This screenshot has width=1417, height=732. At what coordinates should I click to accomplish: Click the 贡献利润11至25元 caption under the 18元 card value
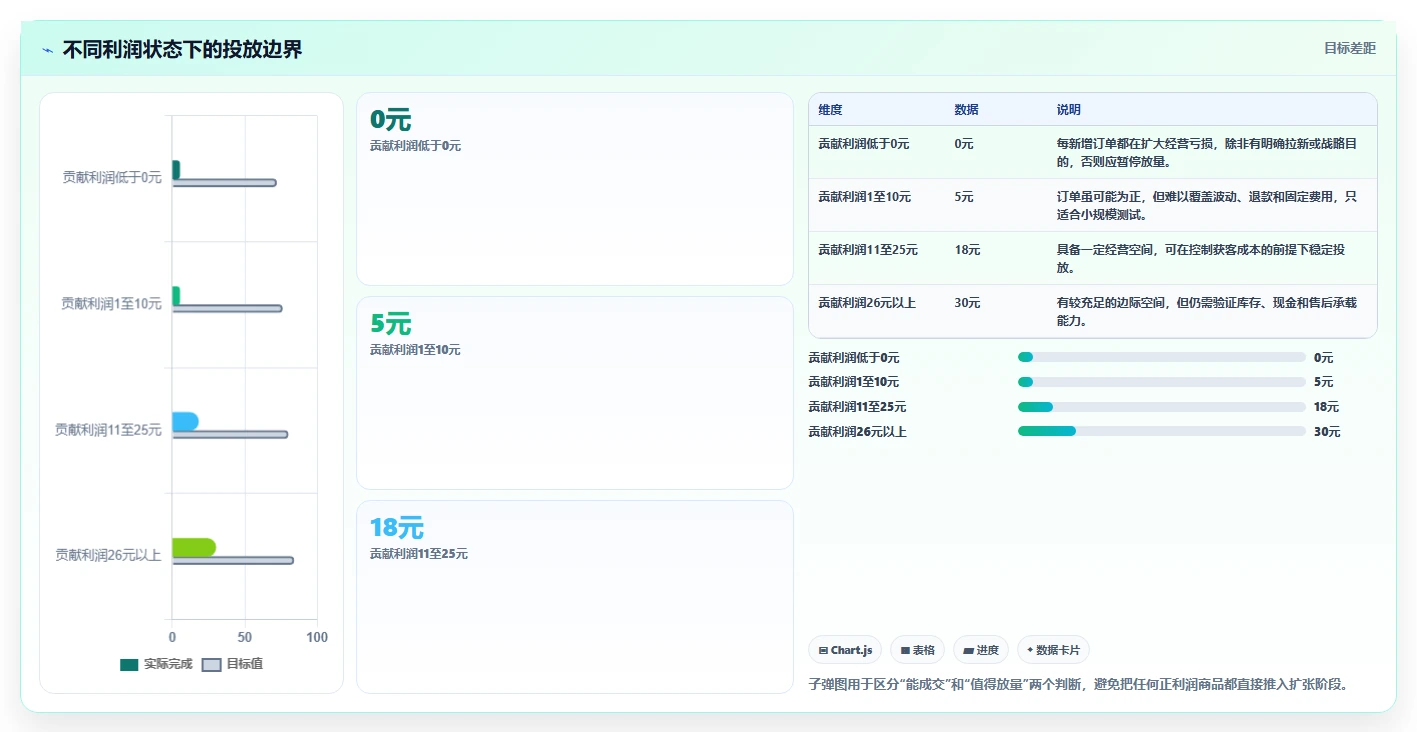[x=418, y=554]
